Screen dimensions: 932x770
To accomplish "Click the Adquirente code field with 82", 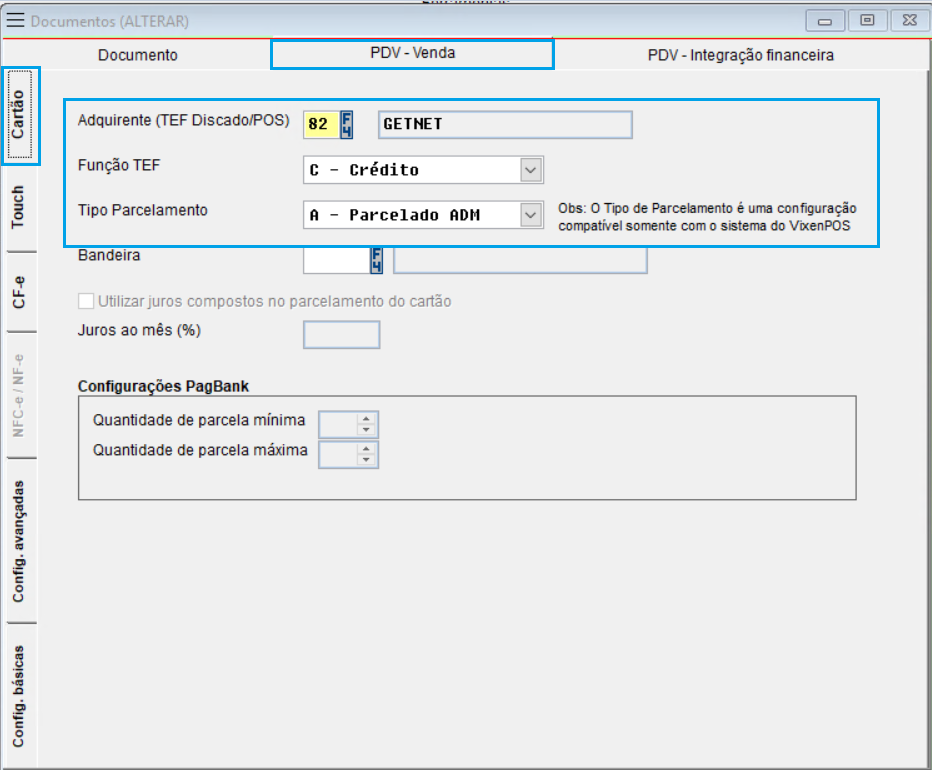I will point(320,124).
